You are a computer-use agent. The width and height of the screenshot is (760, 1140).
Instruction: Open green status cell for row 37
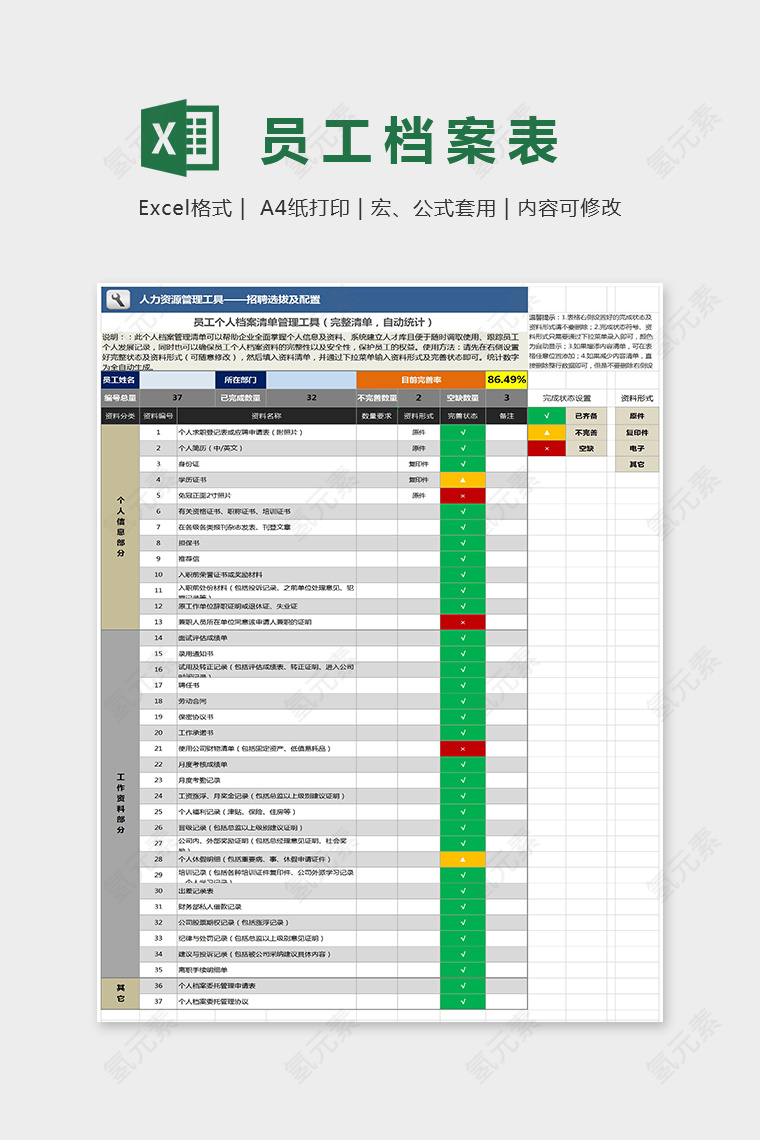click(x=463, y=1002)
